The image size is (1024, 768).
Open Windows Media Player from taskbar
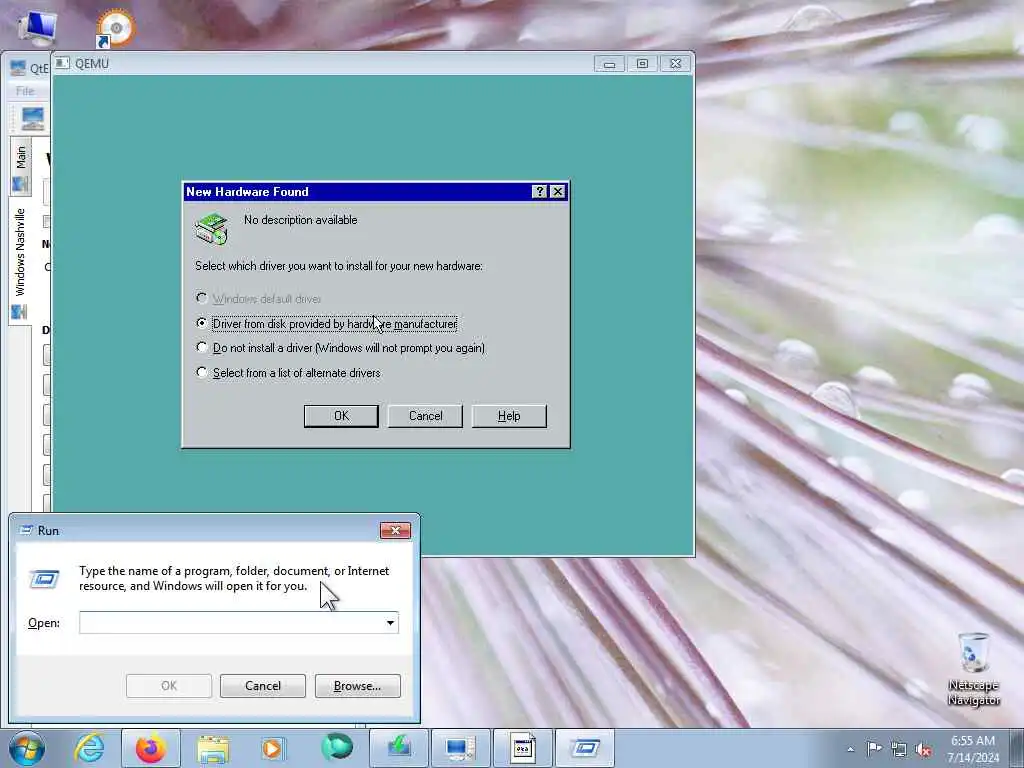point(273,748)
